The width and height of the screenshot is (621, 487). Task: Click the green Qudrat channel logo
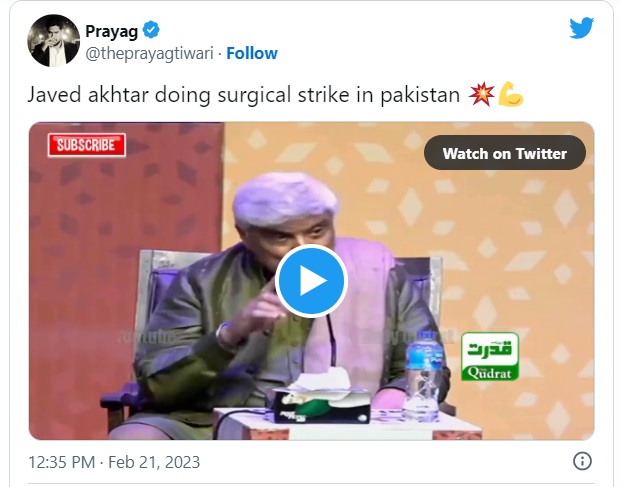click(x=488, y=356)
